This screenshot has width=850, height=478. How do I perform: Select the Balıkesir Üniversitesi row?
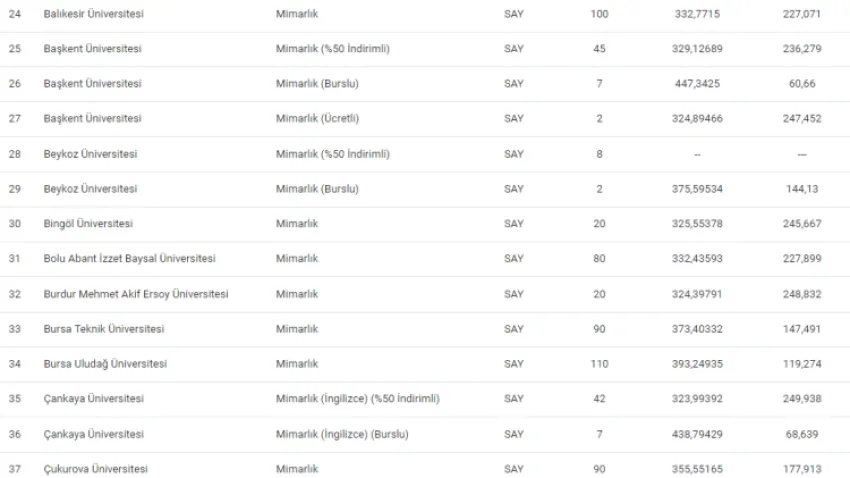[425, 15]
